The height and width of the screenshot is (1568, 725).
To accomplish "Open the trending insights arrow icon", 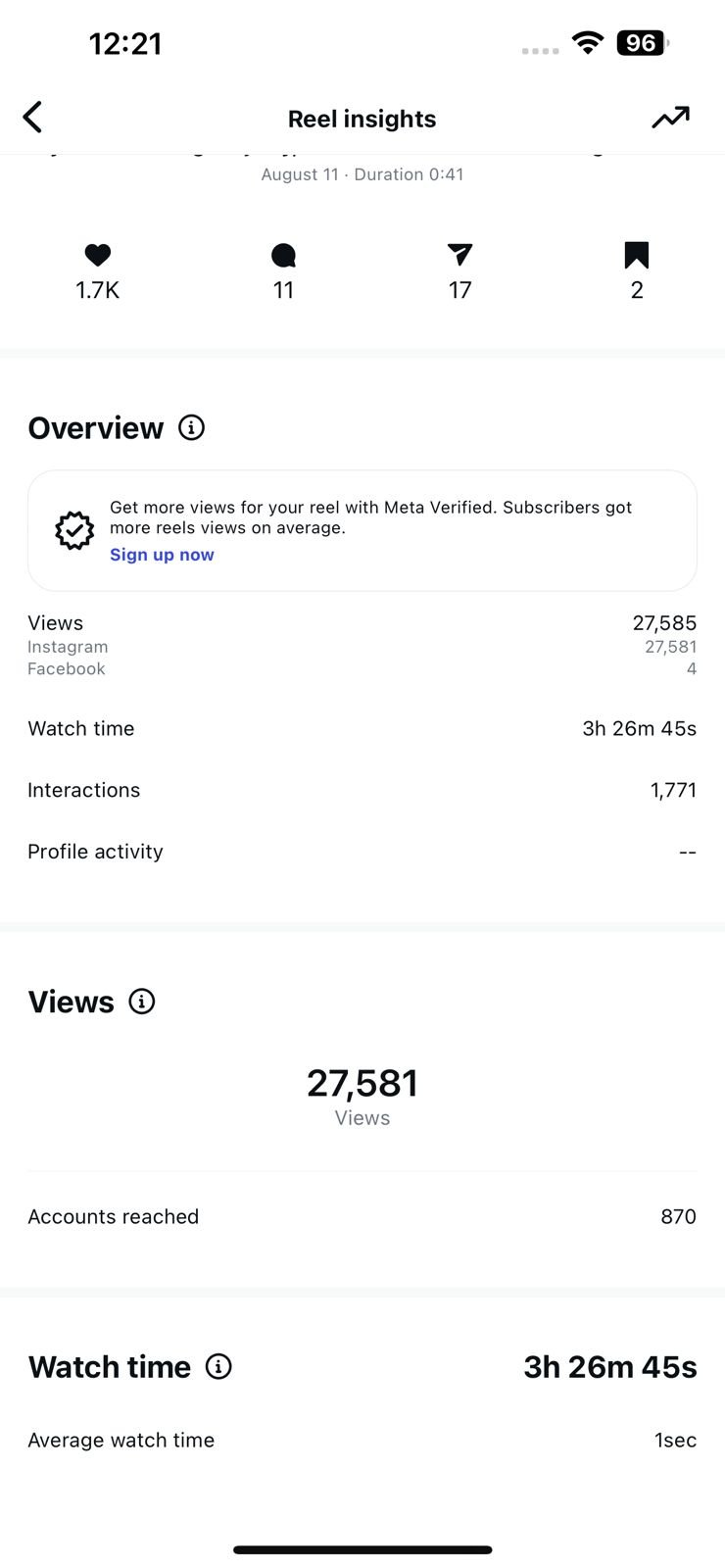I will tap(671, 118).
